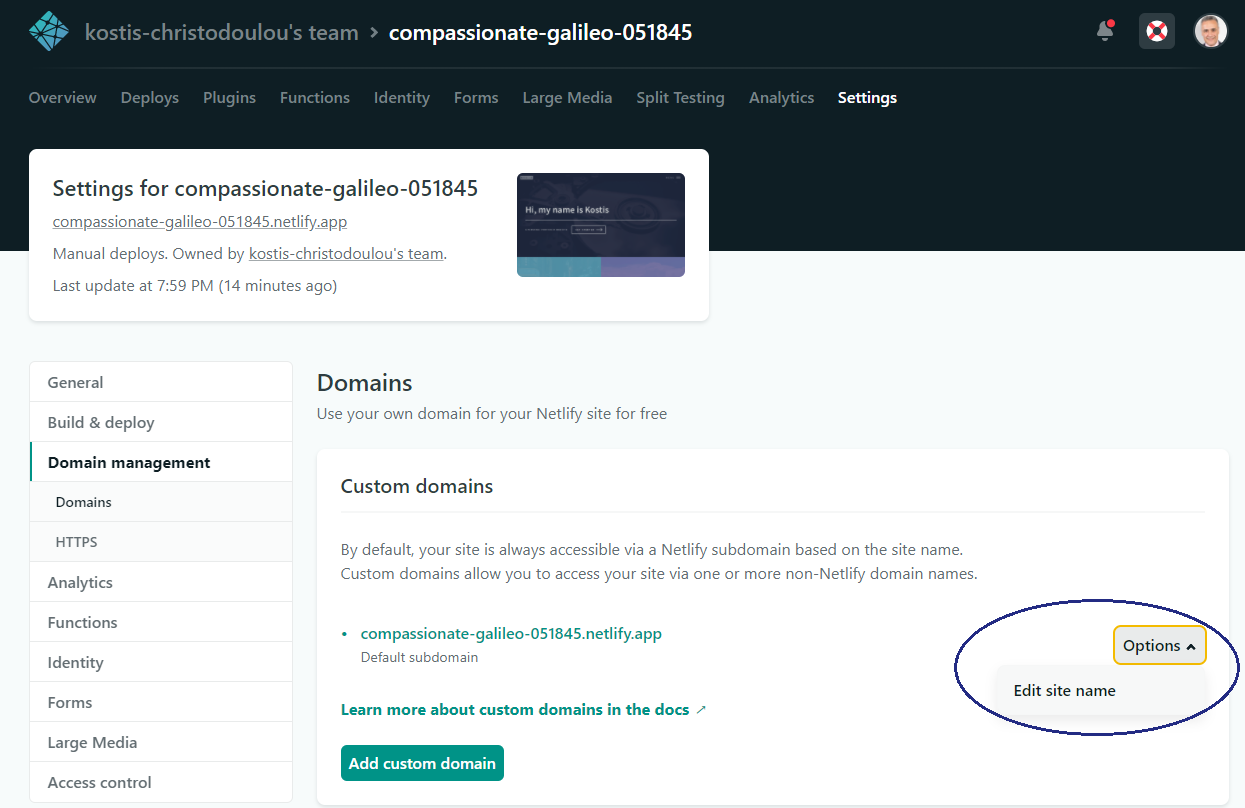Open the Split Testing tab
The height and width of the screenshot is (808, 1245).
pos(680,98)
